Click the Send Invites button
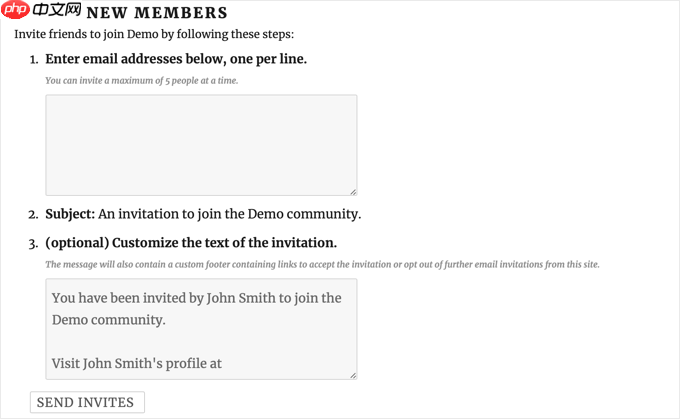This screenshot has height=419, width=680. click(x=87, y=402)
